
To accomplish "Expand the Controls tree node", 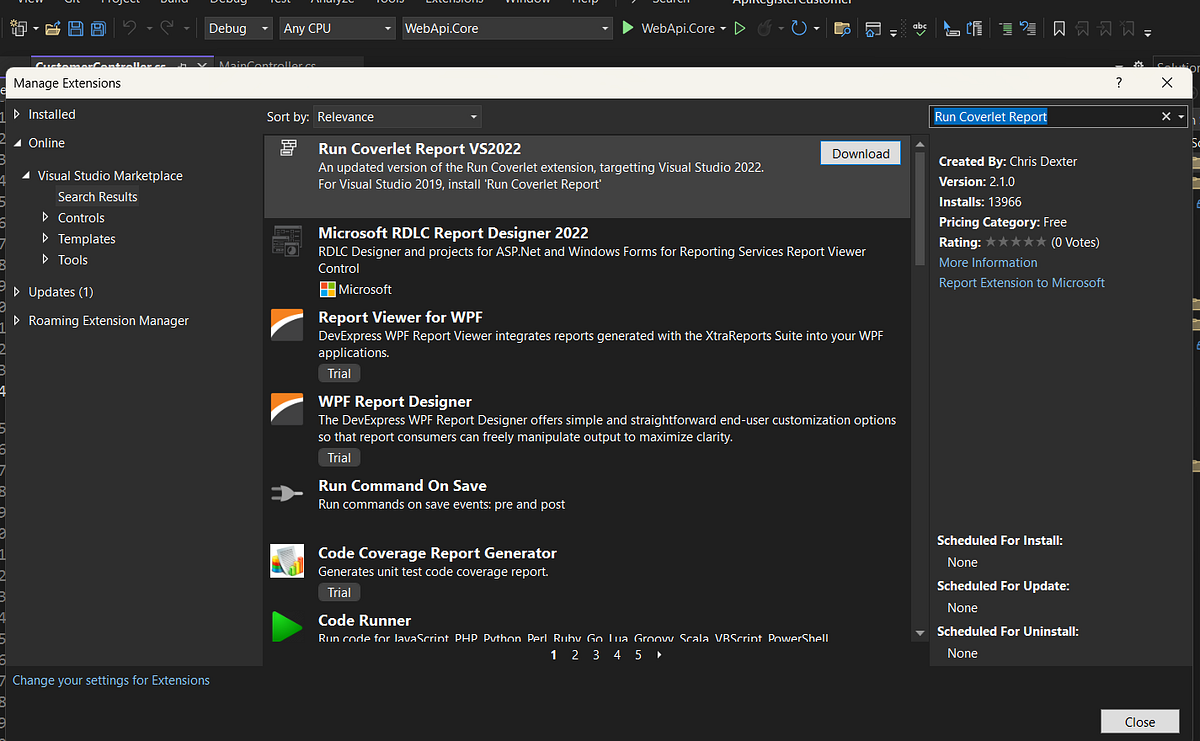I will click(x=46, y=217).
